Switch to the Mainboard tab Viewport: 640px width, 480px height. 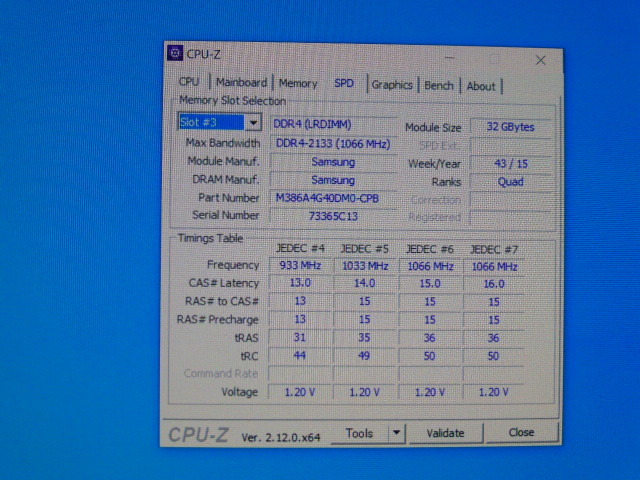(241, 82)
